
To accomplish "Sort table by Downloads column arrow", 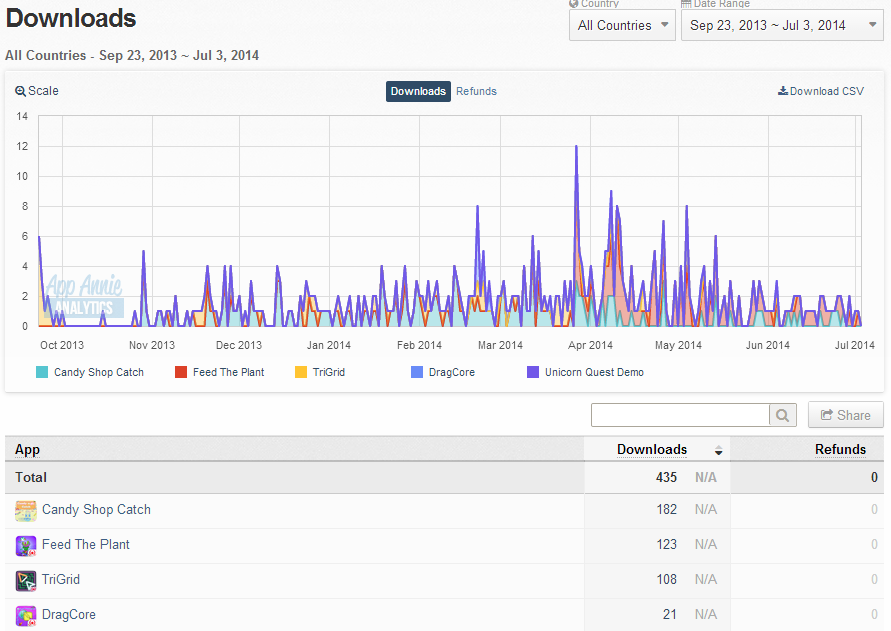I will [x=718, y=451].
